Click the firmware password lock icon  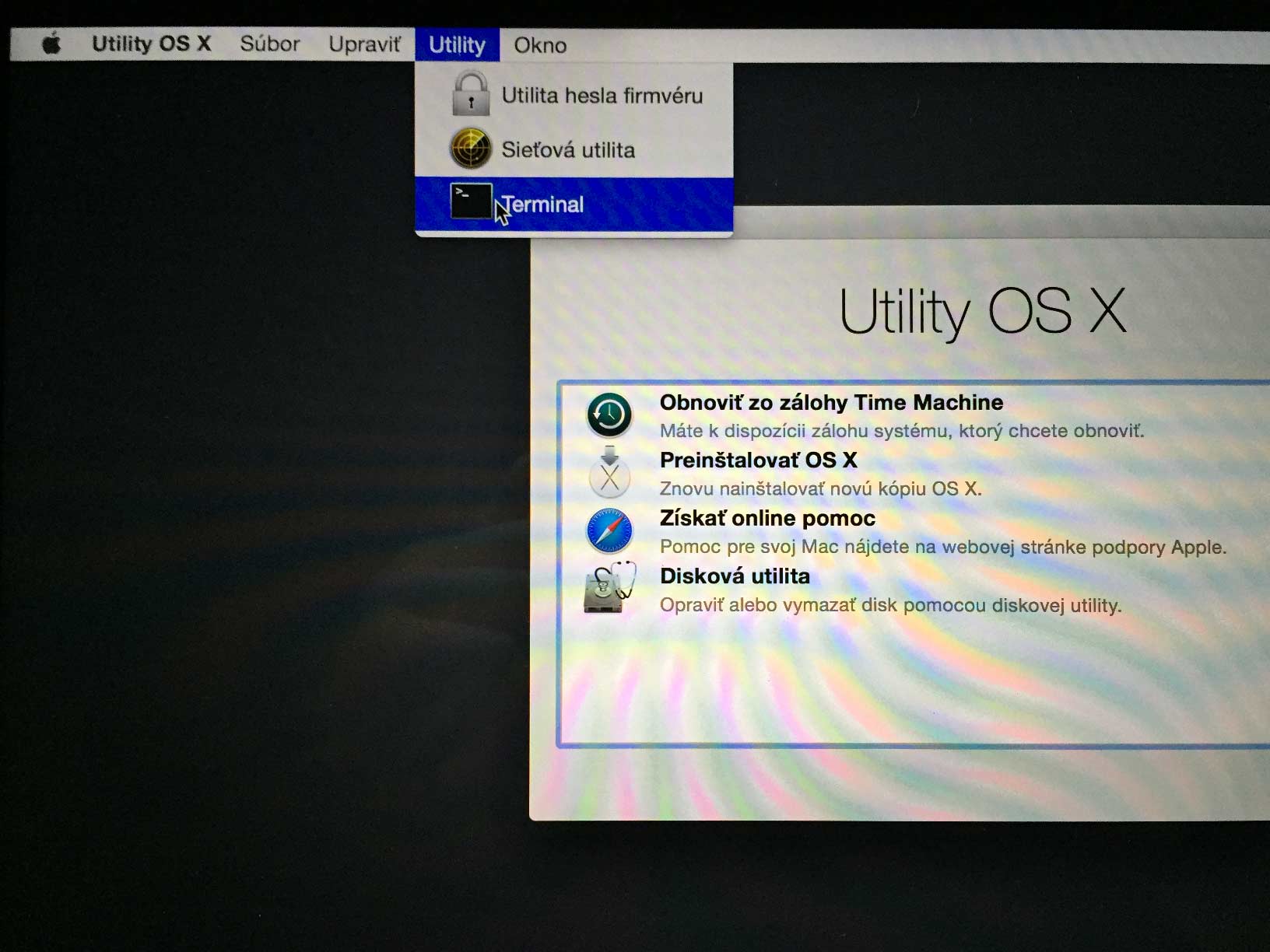click(x=471, y=94)
